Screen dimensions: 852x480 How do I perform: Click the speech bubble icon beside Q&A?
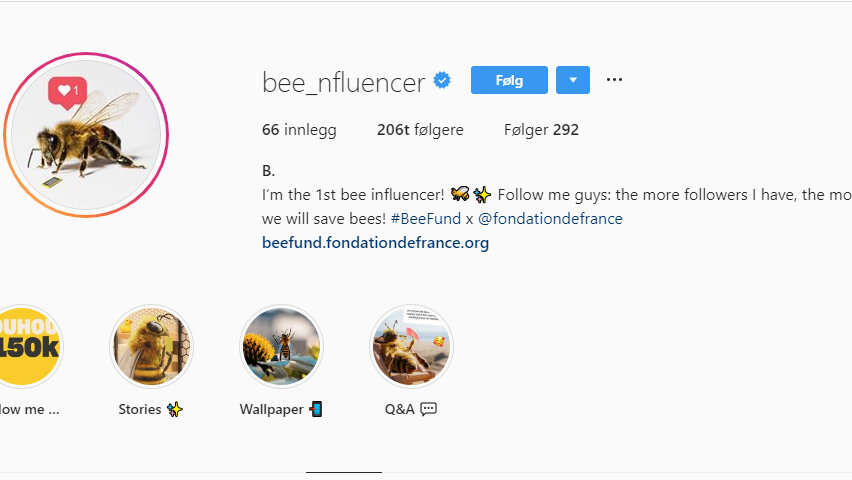pyautogui.click(x=429, y=409)
